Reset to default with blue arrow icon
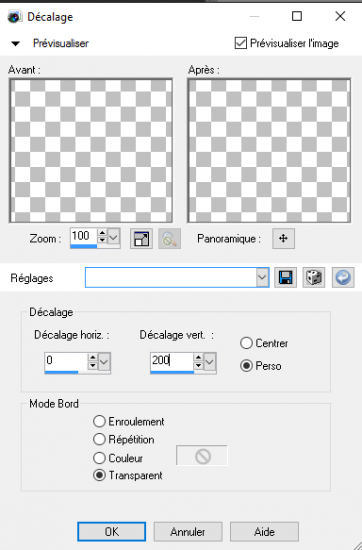 [x=343, y=277]
